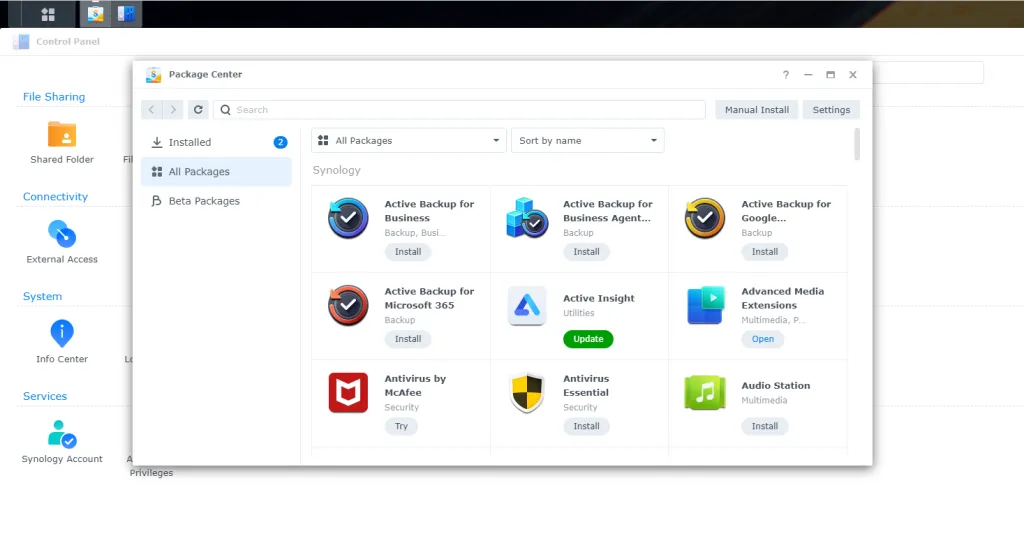Open the All Packages category dropdown
1024x557 pixels.
(409, 140)
